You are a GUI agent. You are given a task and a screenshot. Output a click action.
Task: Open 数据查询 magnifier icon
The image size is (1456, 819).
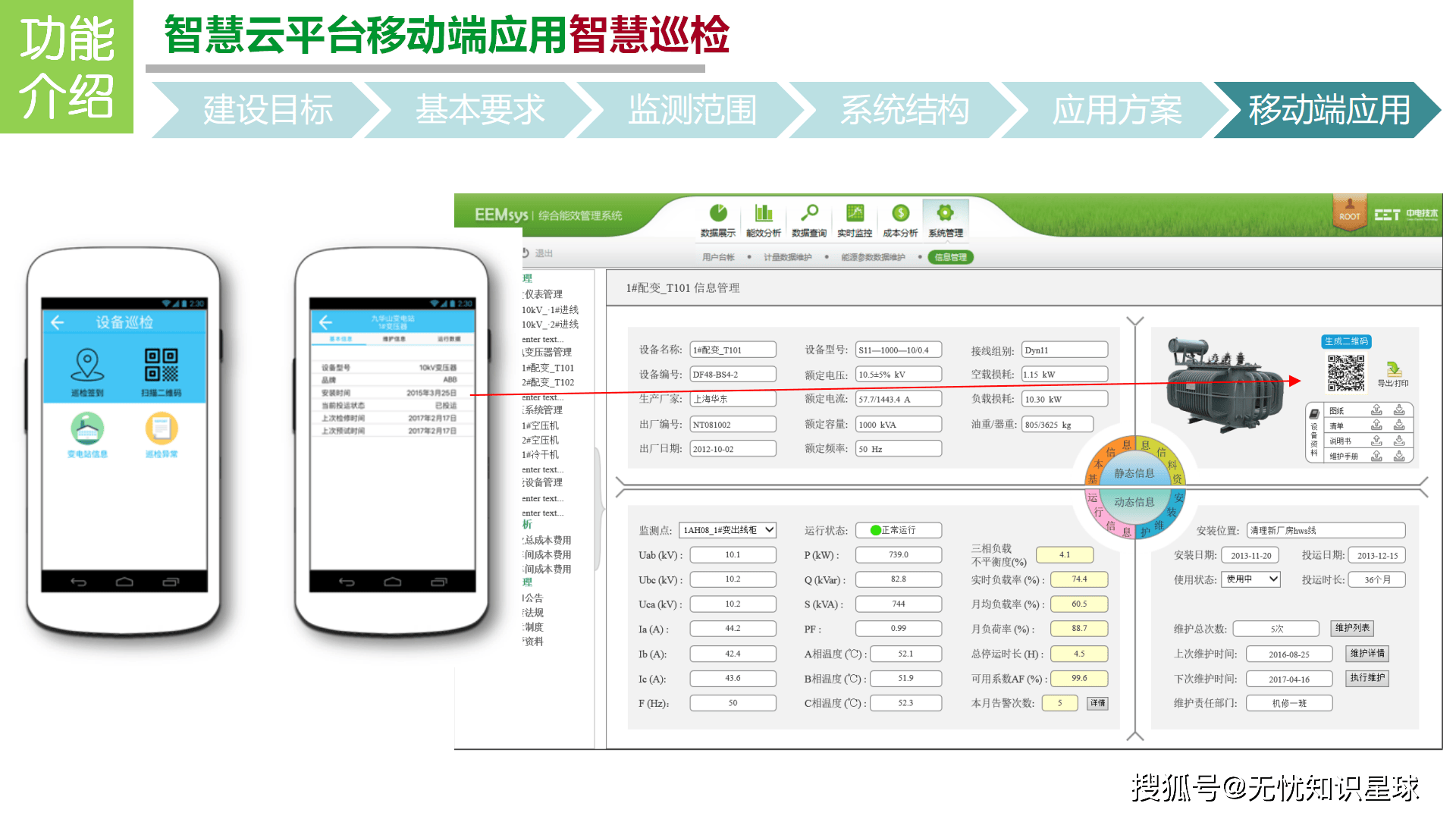pos(809,214)
